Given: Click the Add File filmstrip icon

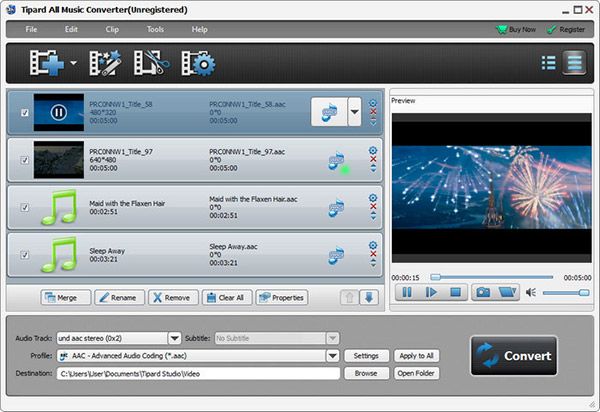Looking at the screenshot, I should click(x=47, y=62).
